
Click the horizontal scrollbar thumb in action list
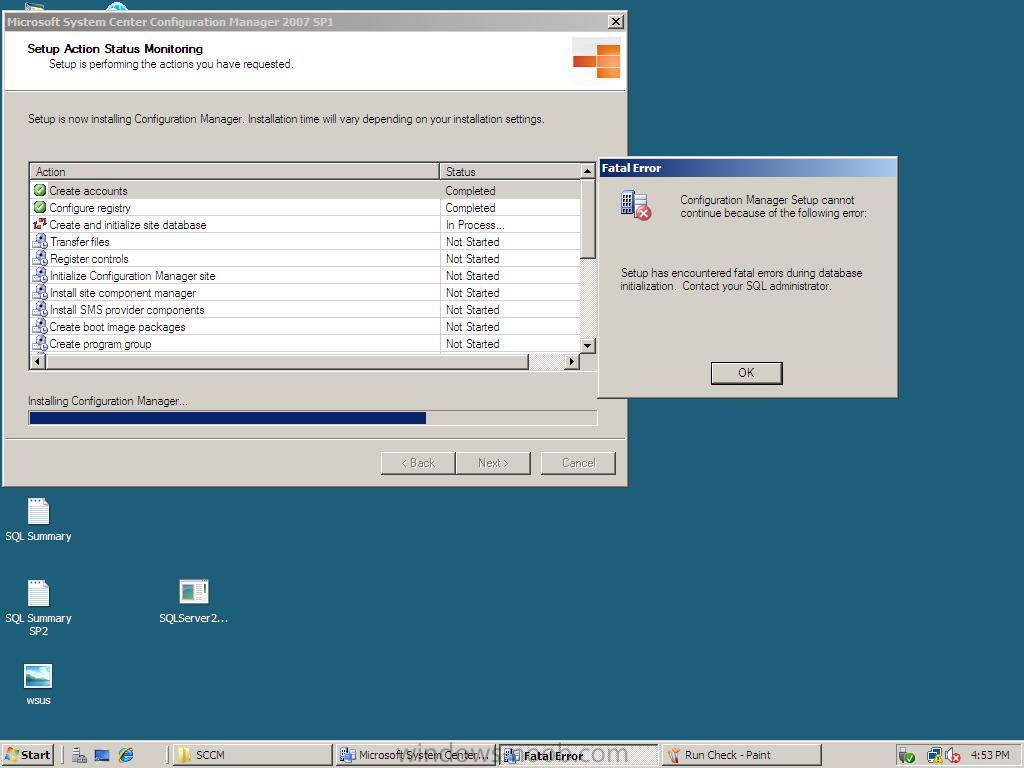287,361
